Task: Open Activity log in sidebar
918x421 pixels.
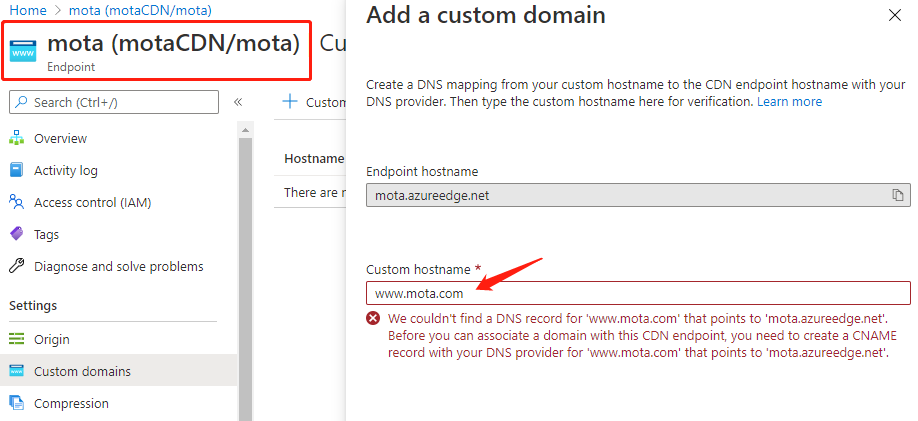Action: point(66,170)
